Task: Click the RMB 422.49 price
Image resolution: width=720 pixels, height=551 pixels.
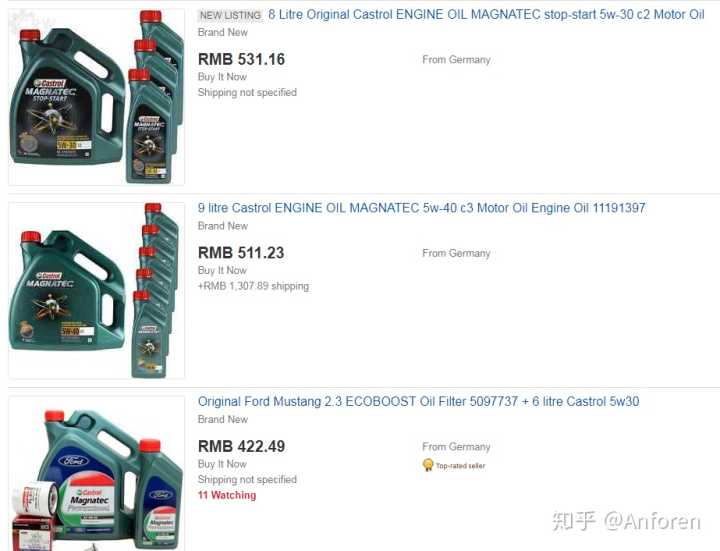Action: pyautogui.click(x=241, y=446)
